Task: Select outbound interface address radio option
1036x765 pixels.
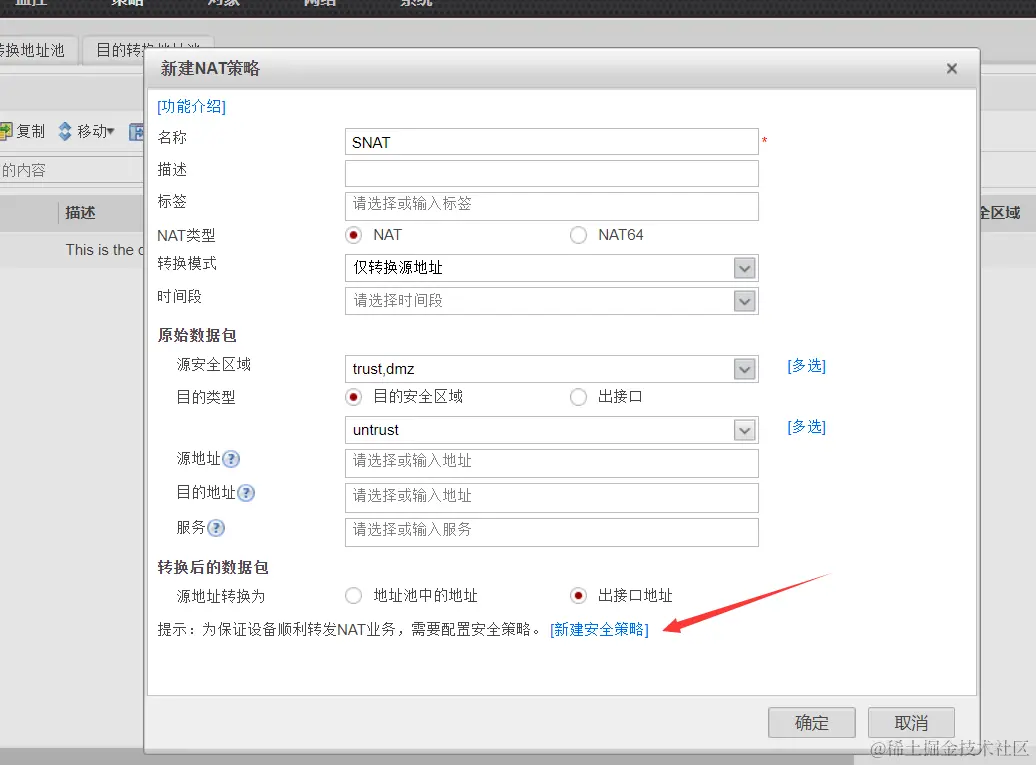Action: pyautogui.click(x=578, y=596)
